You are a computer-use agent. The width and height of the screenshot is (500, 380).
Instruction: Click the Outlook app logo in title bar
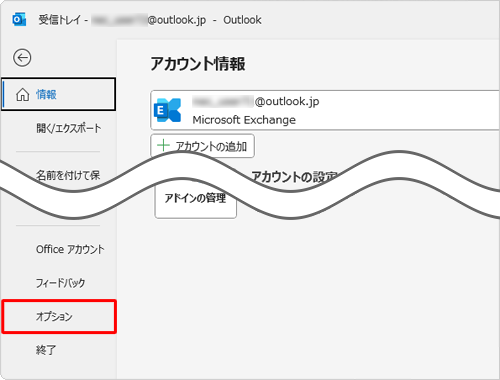pos(19,20)
